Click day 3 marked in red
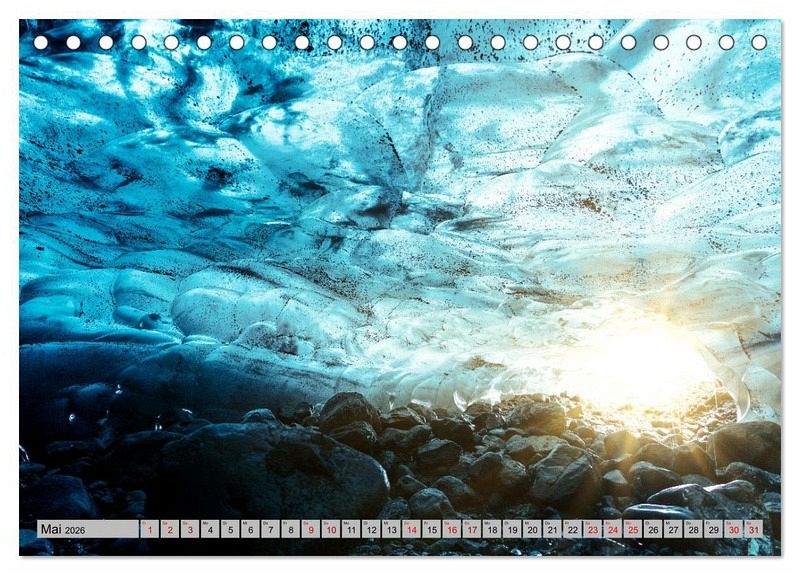Viewport: 800px width, 575px height. pos(189,529)
